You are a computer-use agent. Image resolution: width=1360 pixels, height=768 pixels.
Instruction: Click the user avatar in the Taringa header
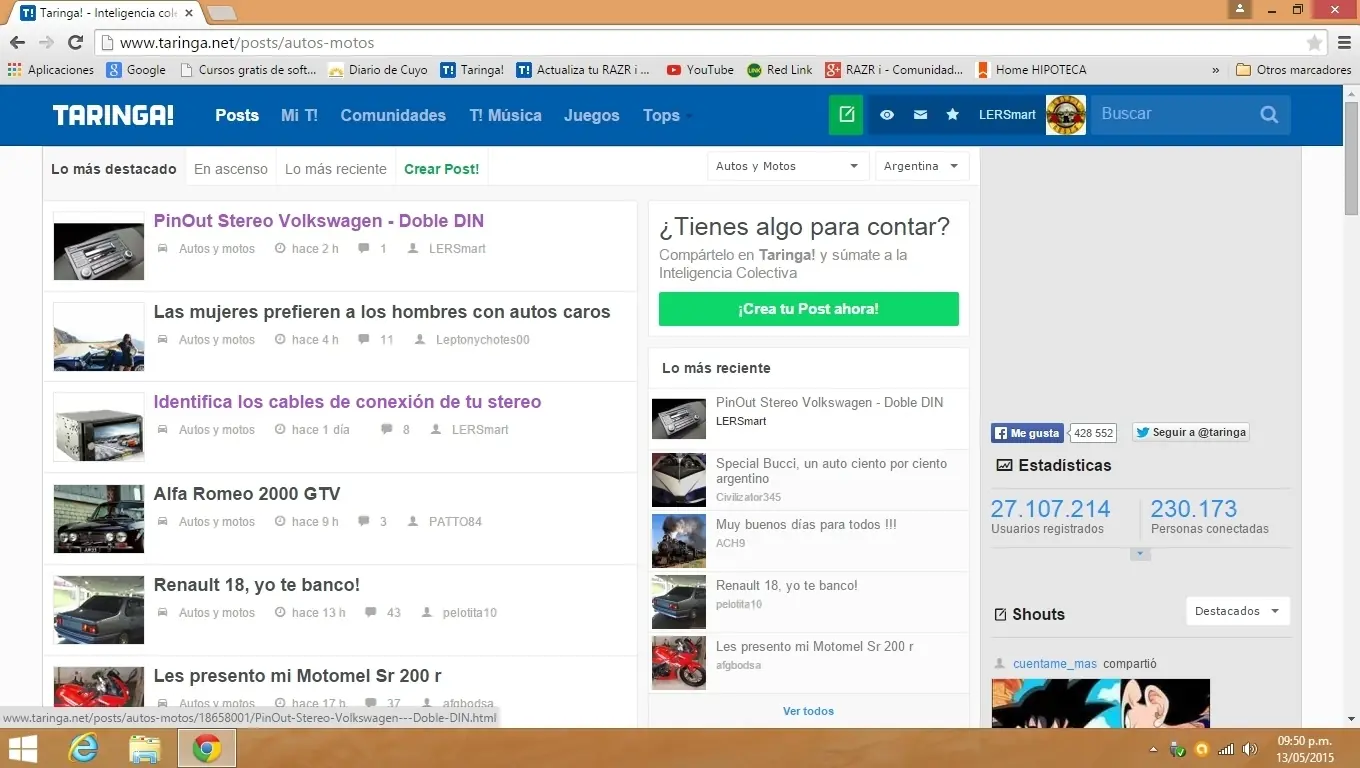[1066, 115]
